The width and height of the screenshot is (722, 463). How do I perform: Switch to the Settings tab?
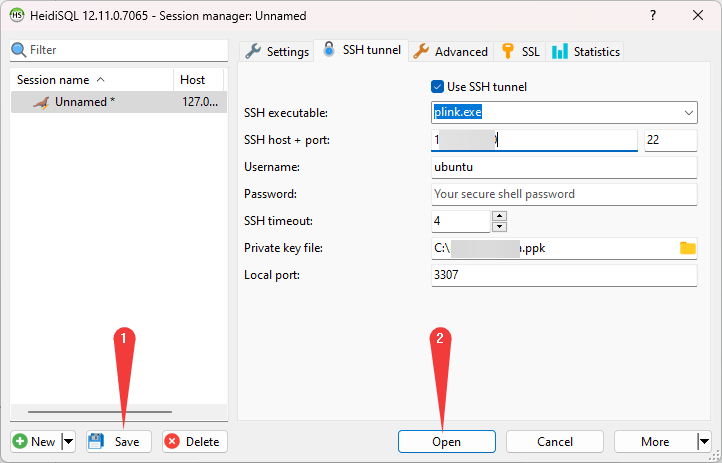277,51
